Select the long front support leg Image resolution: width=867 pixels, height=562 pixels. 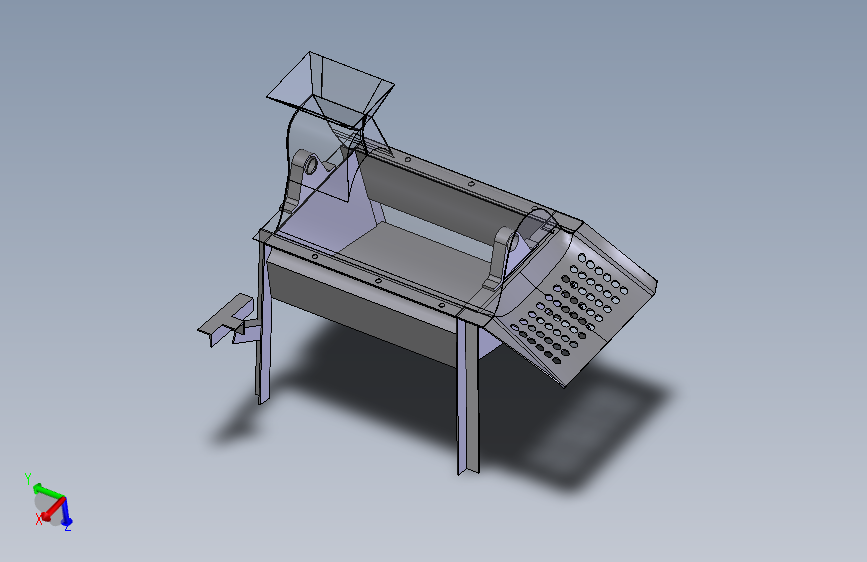pyautogui.click(x=468, y=396)
